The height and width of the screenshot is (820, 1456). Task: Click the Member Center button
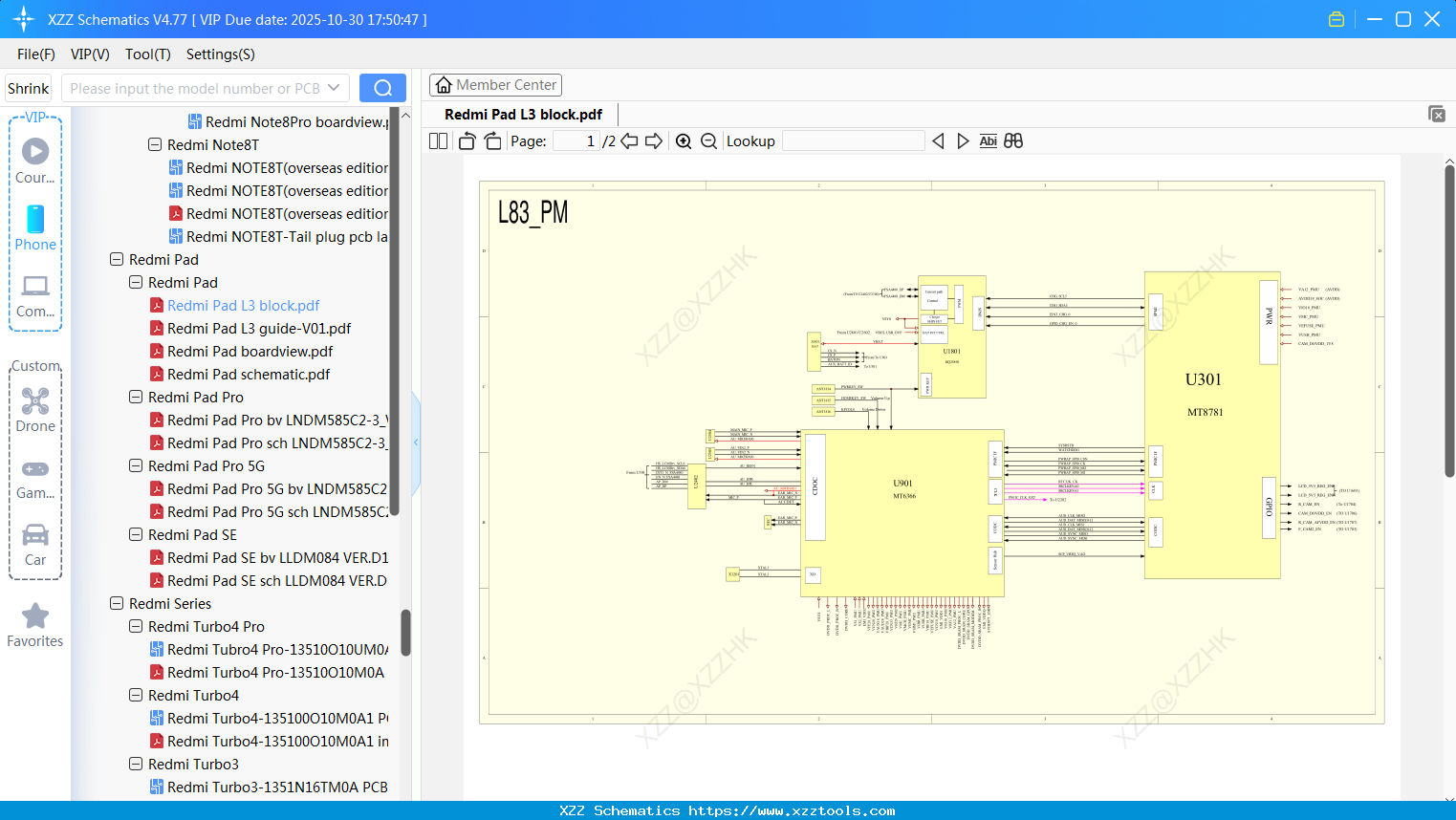click(495, 85)
